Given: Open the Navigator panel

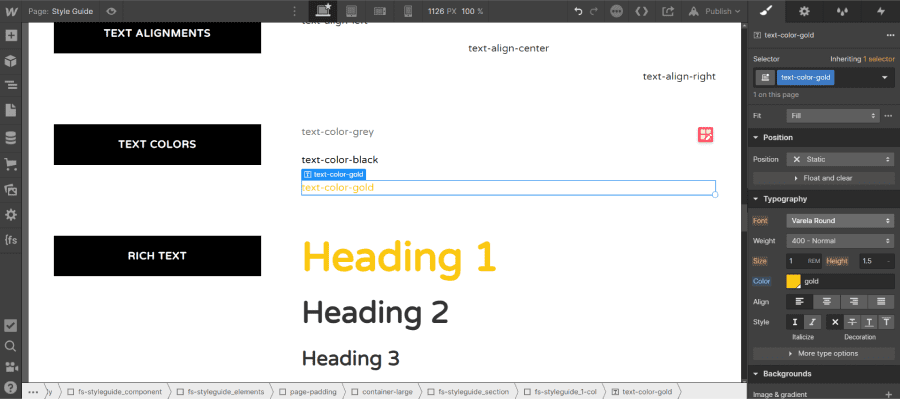Looking at the screenshot, I should point(11,86).
